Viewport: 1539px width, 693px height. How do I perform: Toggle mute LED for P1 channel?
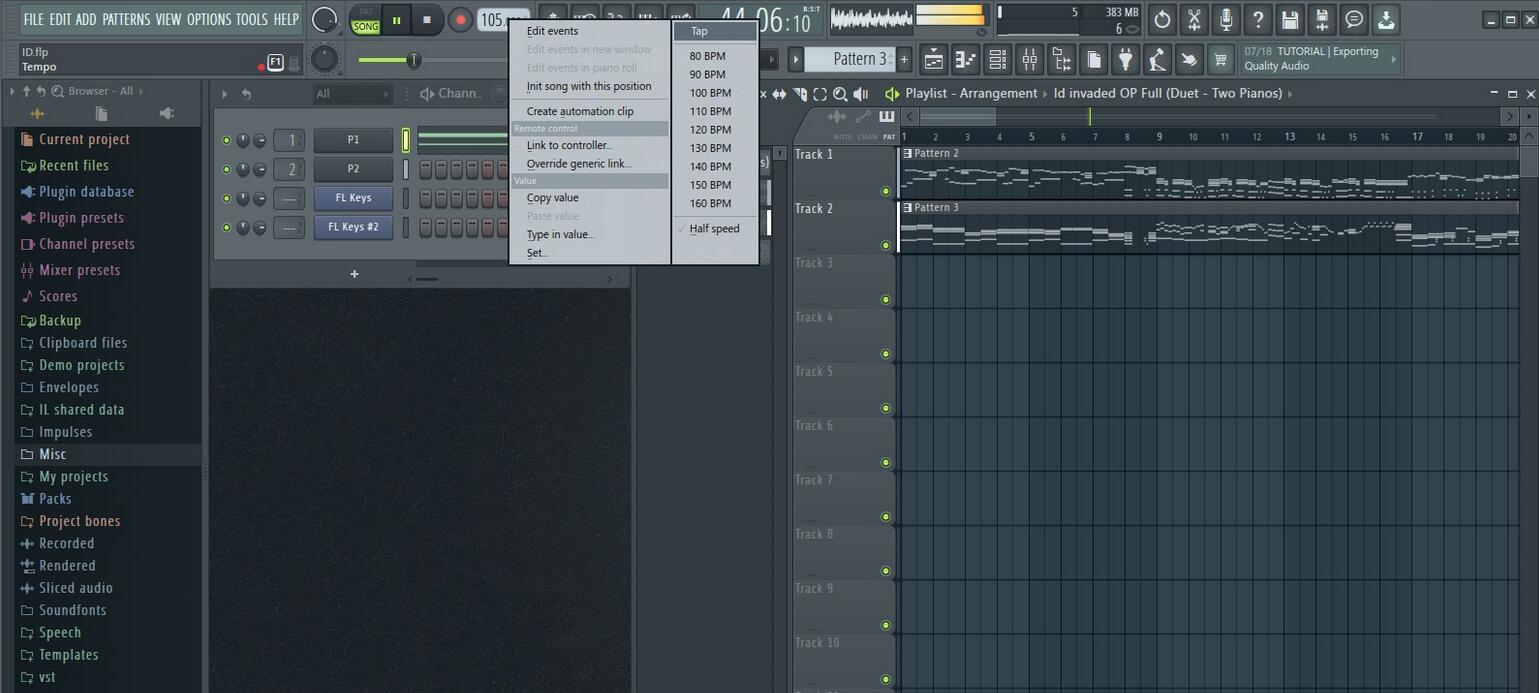(x=226, y=140)
